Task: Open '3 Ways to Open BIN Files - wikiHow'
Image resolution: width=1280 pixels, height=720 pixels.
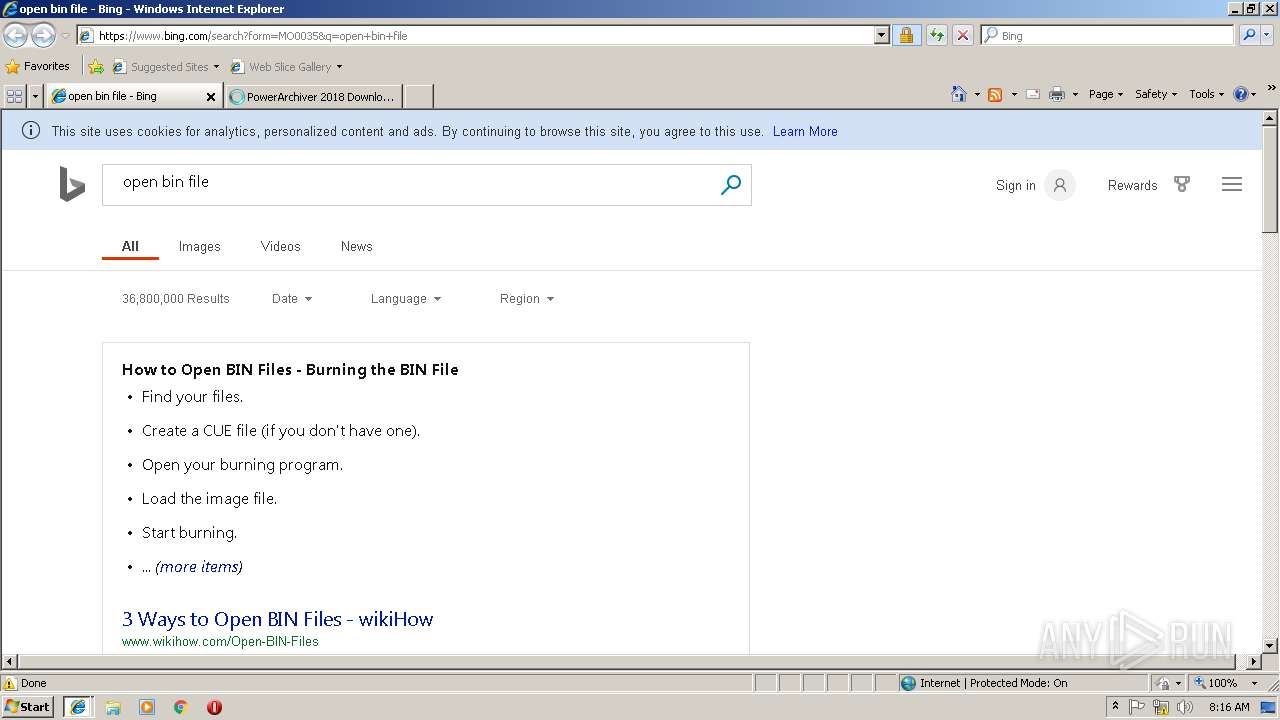Action: click(x=278, y=619)
